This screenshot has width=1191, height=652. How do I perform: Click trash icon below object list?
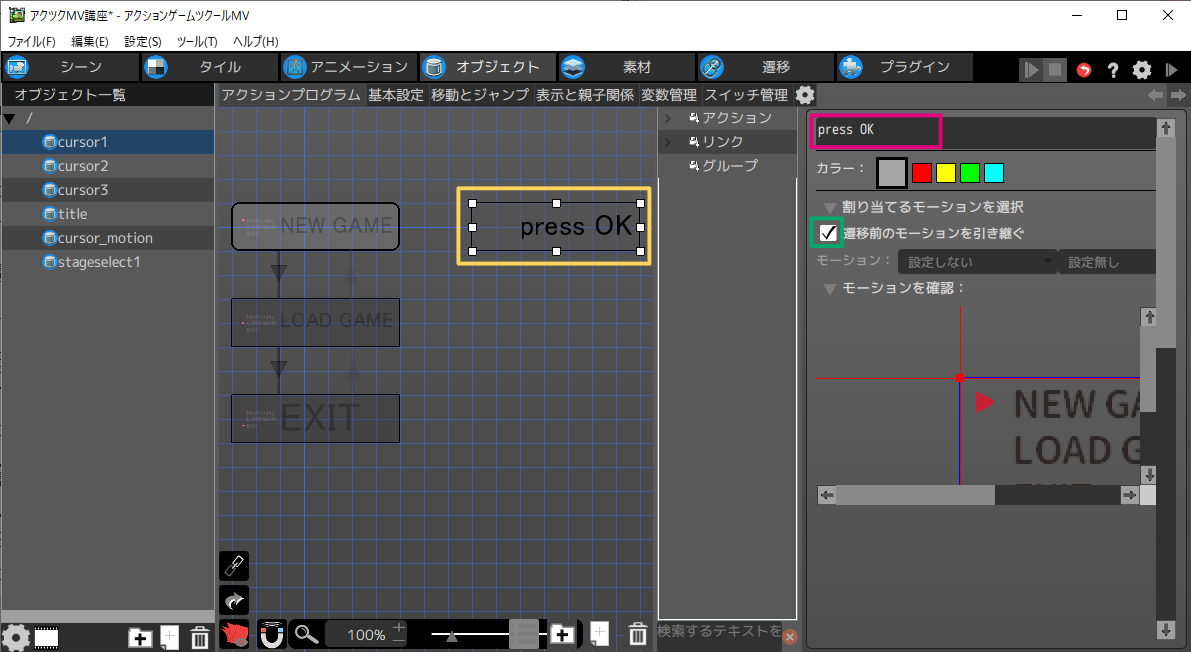(x=199, y=637)
